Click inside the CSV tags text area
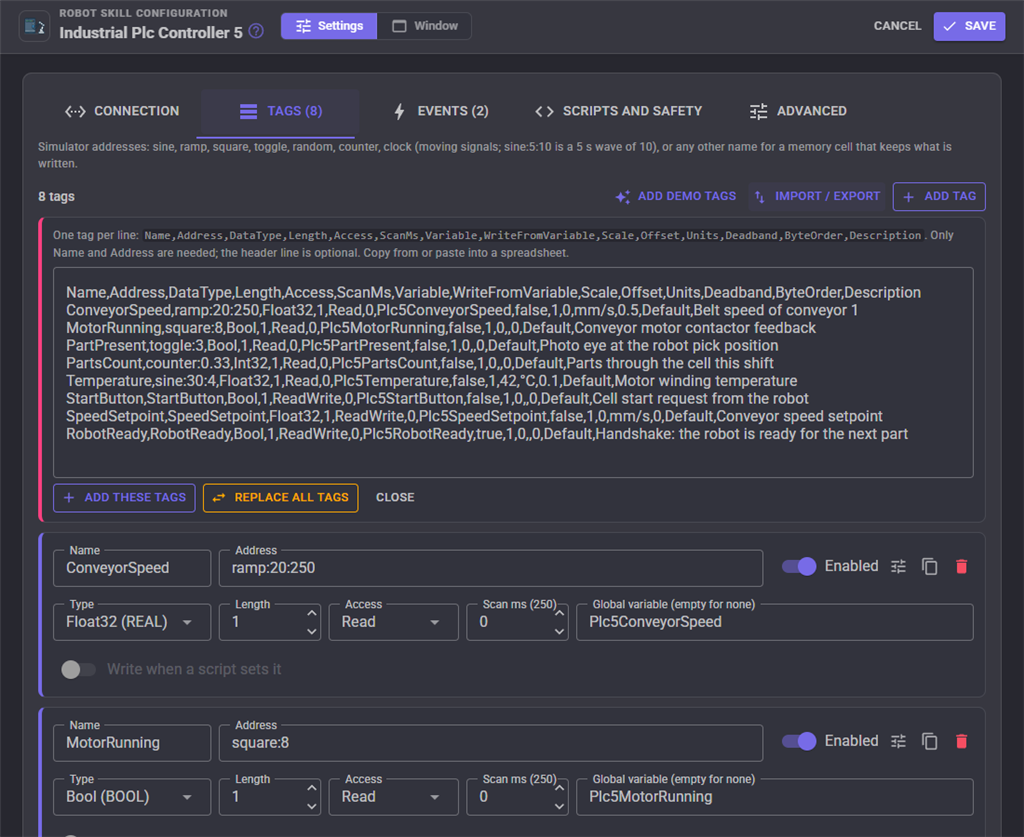The height and width of the screenshot is (837, 1024). (513, 372)
